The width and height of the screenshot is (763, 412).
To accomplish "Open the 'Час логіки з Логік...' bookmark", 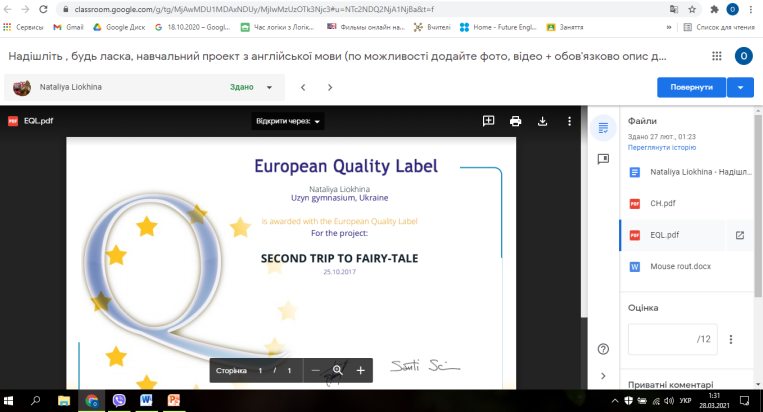I will point(277,27).
